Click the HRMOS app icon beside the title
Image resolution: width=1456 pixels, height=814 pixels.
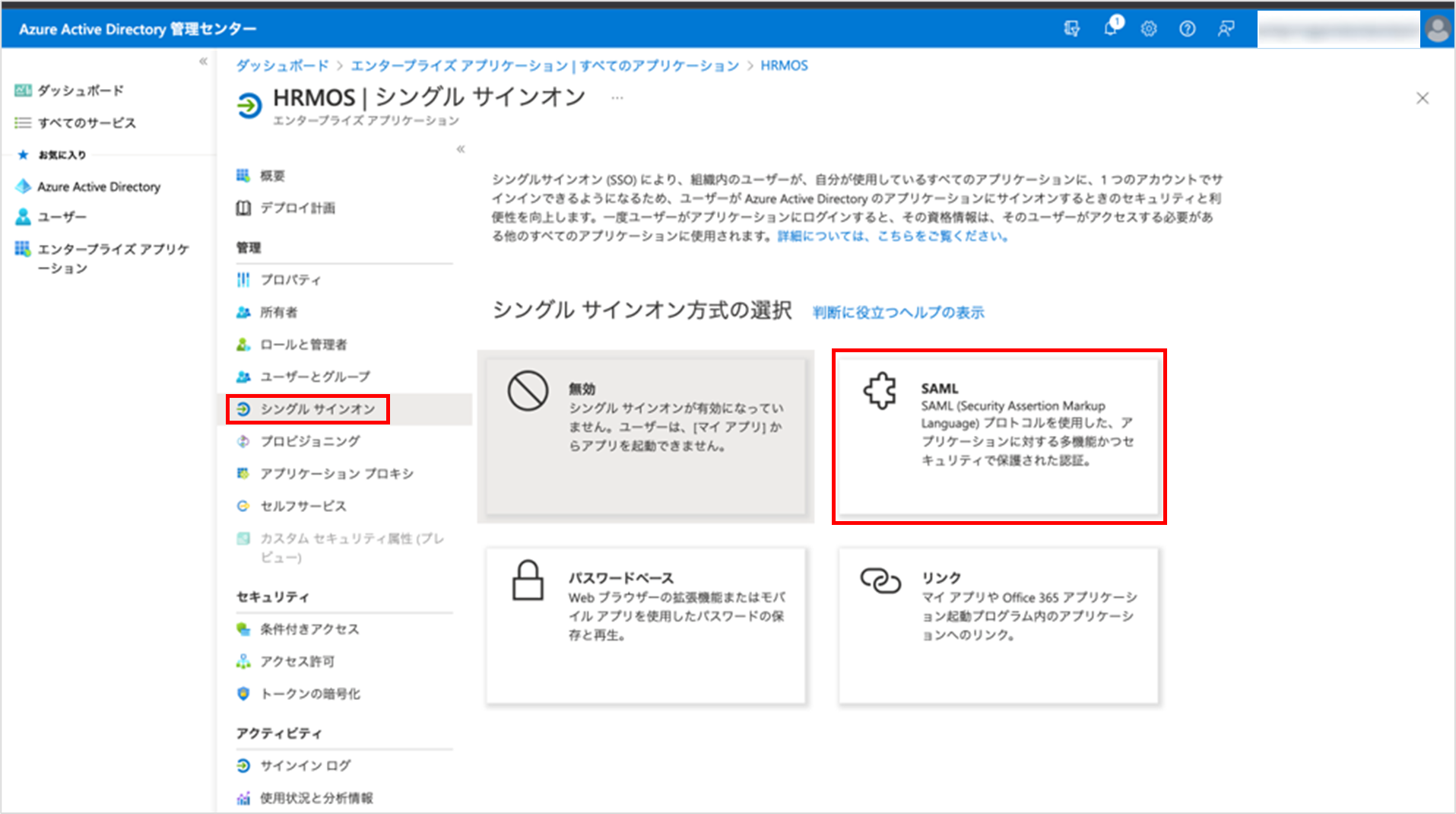[x=249, y=106]
